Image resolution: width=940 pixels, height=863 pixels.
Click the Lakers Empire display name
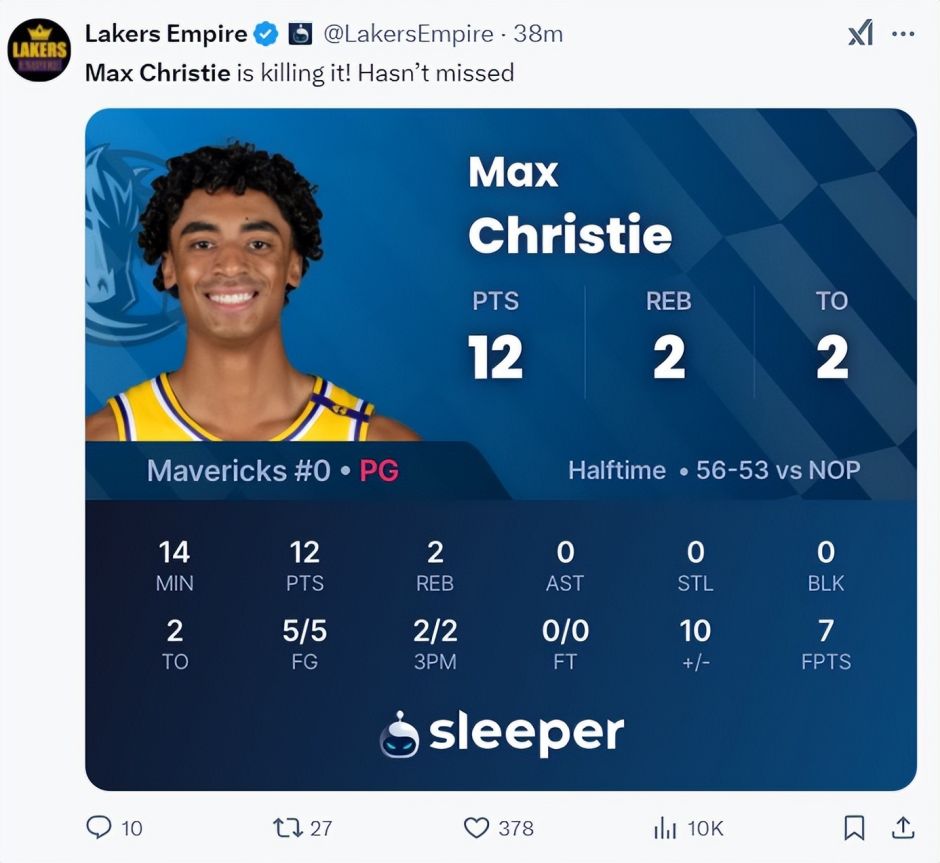click(x=166, y=33)
